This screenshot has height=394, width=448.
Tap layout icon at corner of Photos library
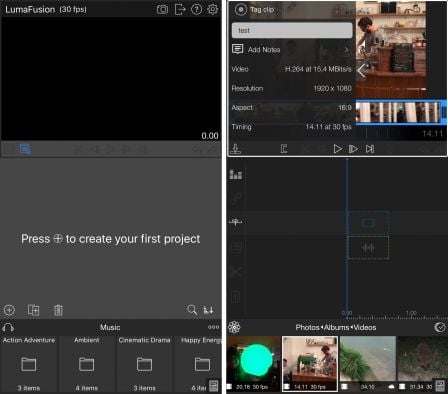pos(440,385)
